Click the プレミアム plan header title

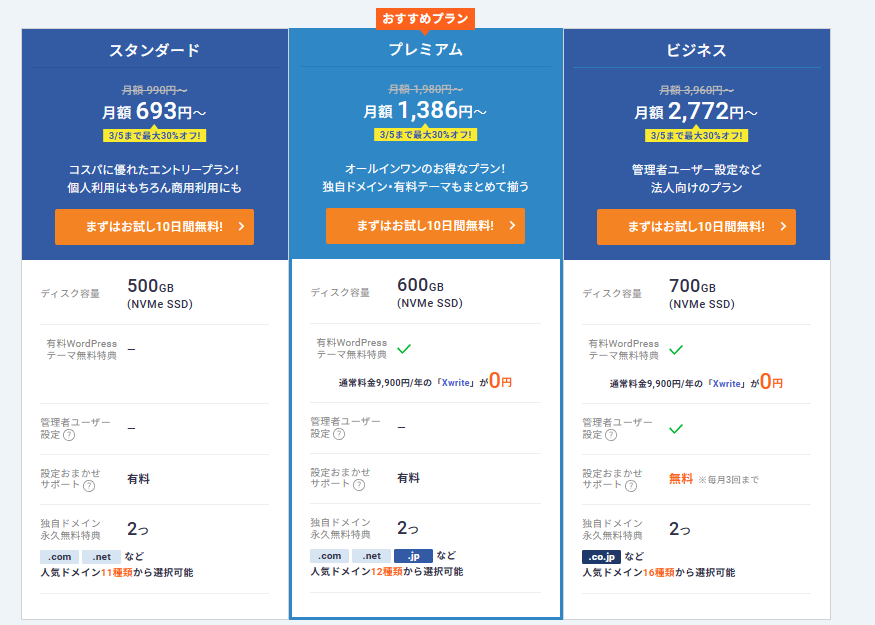click(425, 50)
